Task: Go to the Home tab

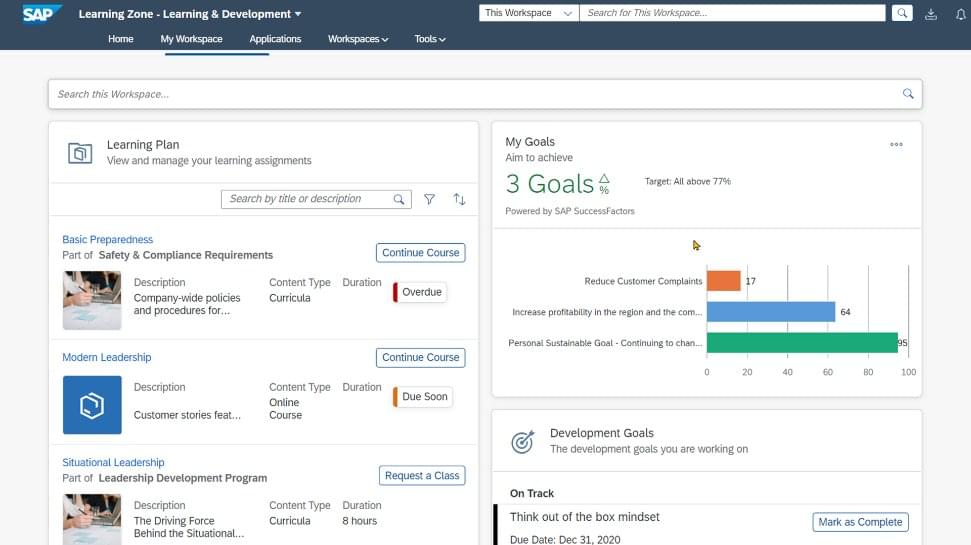Action: [120, 39]
